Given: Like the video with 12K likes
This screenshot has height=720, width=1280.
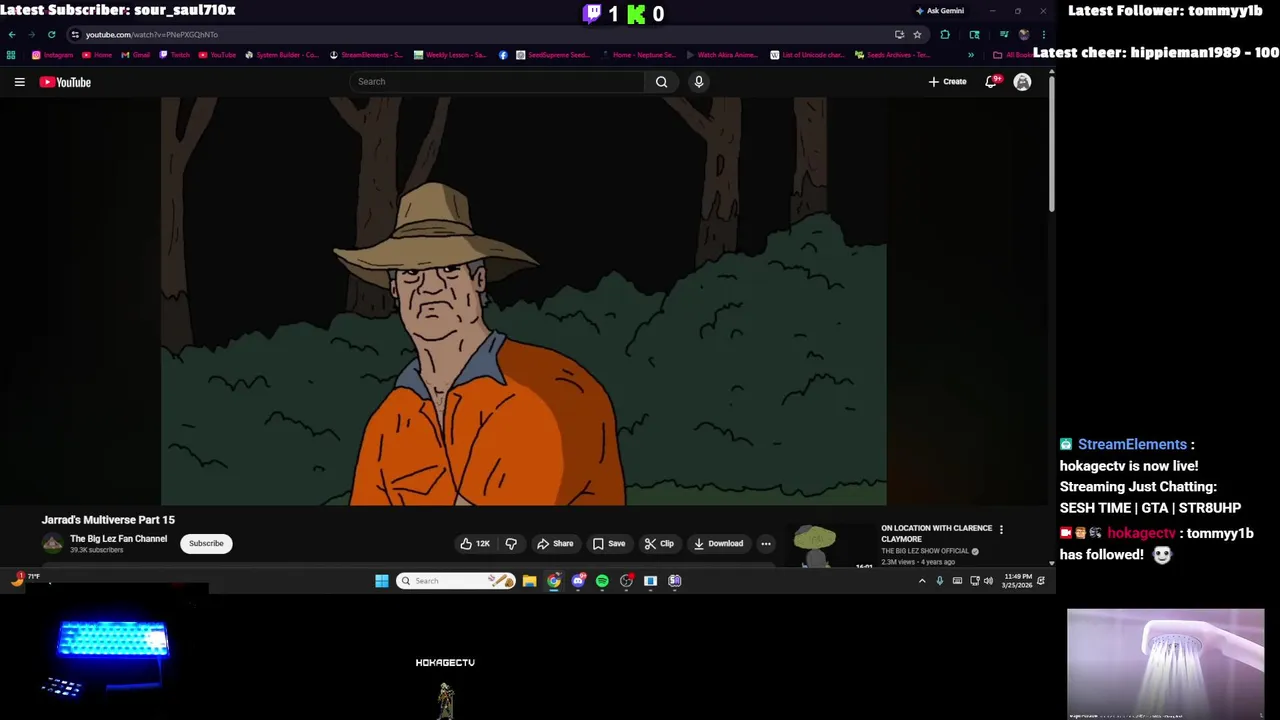Looking at the screenshot, I should coord(475,544).
